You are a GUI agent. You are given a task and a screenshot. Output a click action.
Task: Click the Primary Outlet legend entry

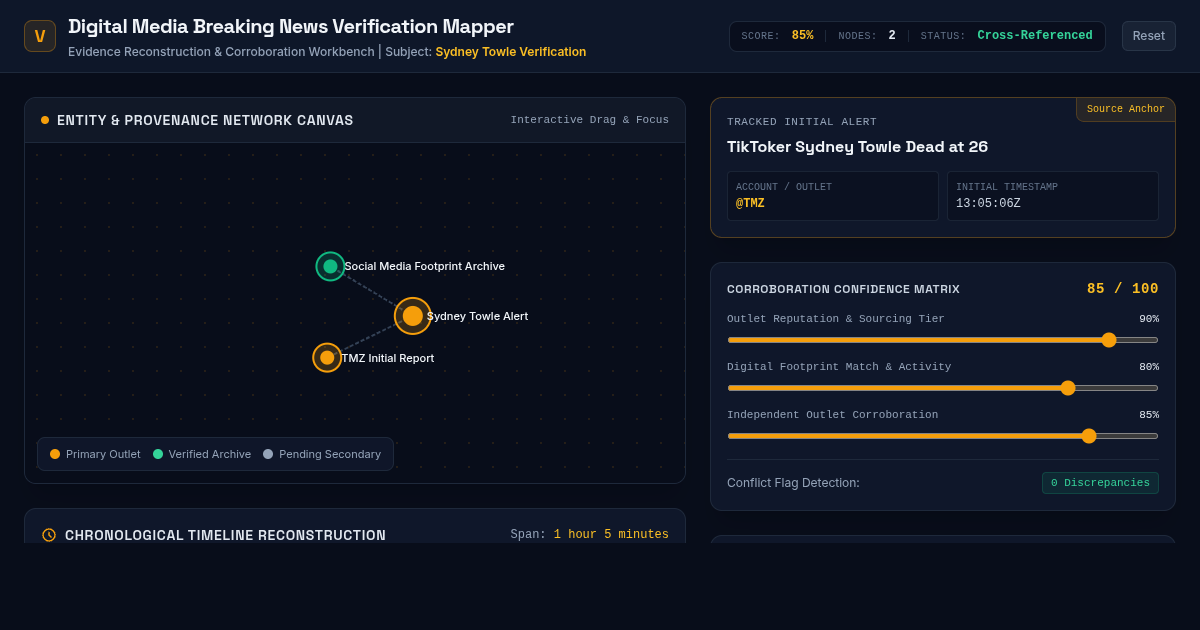(95, 454)
